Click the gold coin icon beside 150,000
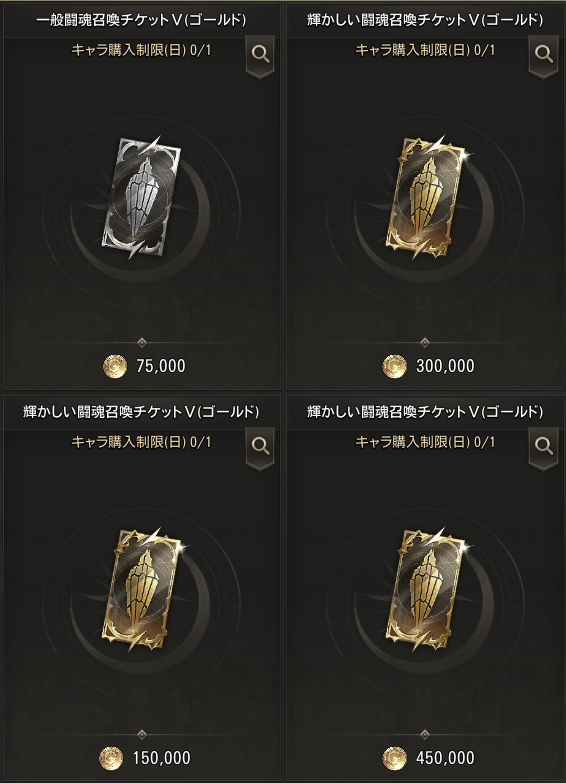 coord(111,759)
